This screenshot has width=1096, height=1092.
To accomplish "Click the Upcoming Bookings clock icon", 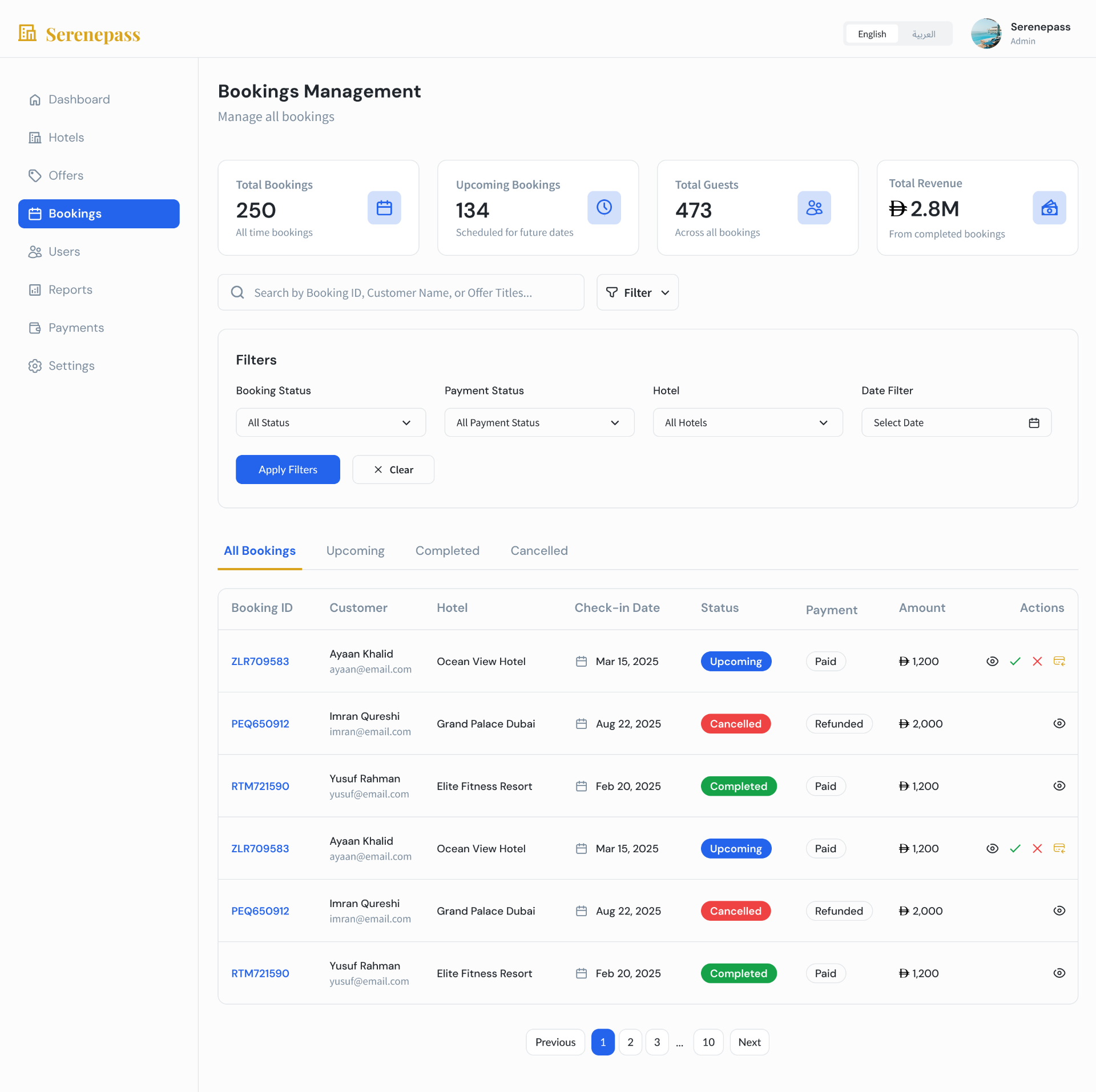I will click(x=604, y=208).
